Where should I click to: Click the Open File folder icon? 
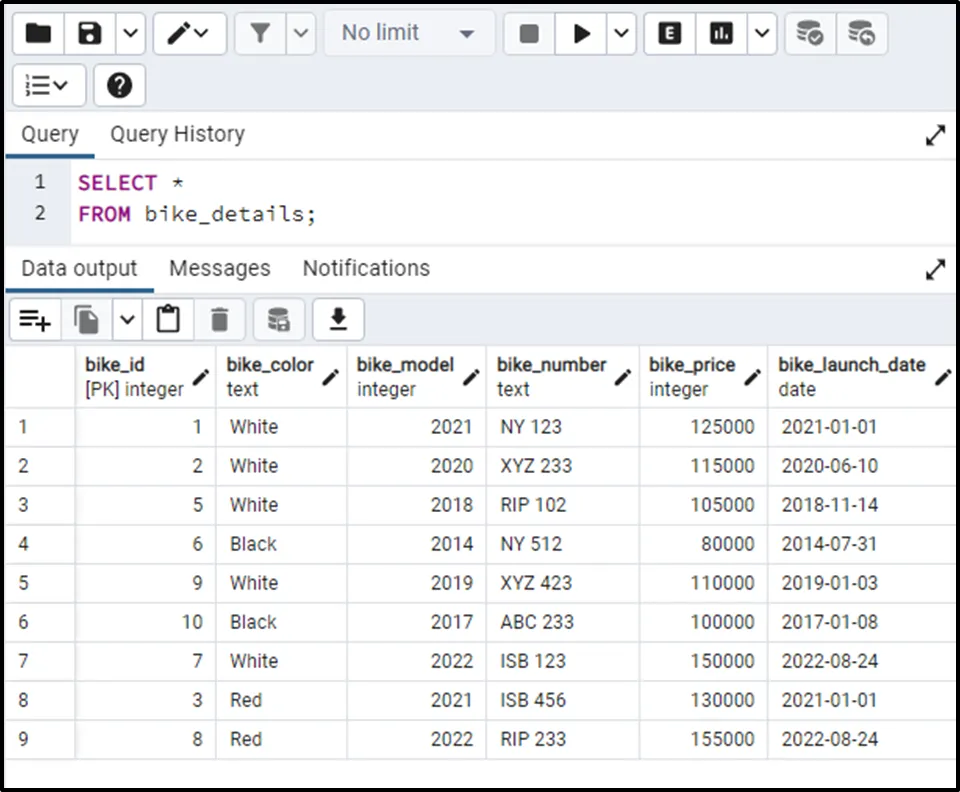coord(38,34)
